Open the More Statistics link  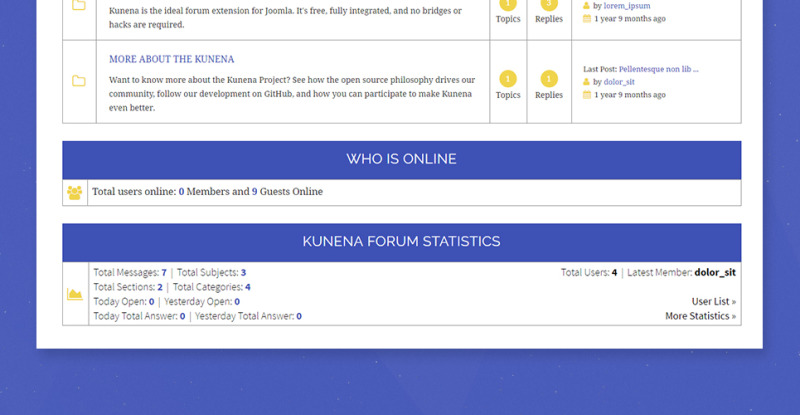(x=700, y=316)
